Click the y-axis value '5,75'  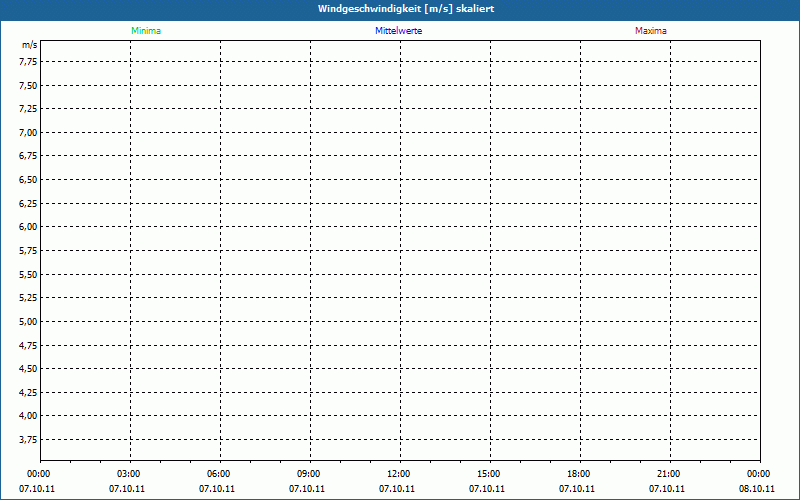tap(28, 251)
